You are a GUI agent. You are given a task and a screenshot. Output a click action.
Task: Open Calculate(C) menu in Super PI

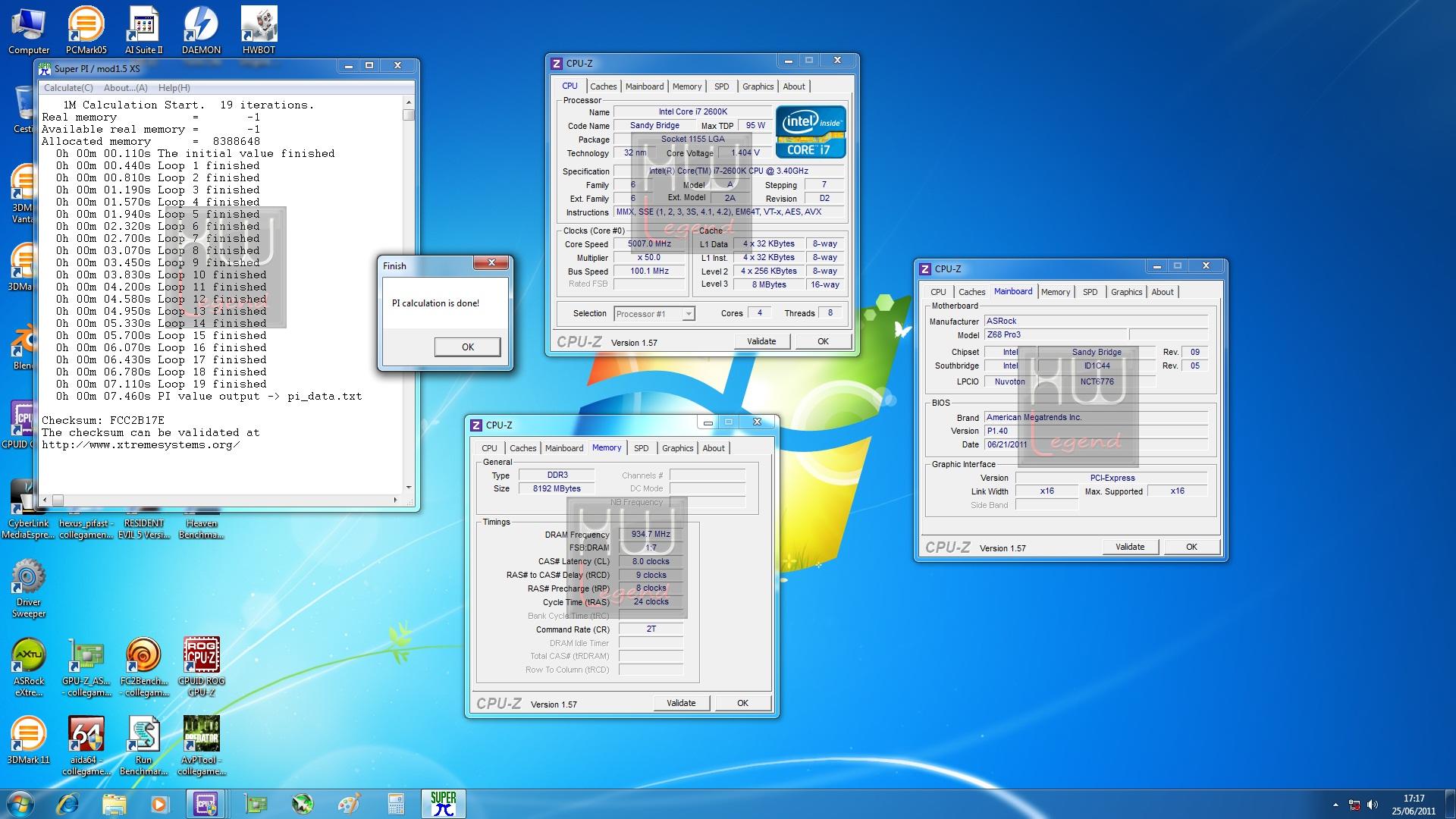pyautogui.click(x=68, y=88)
